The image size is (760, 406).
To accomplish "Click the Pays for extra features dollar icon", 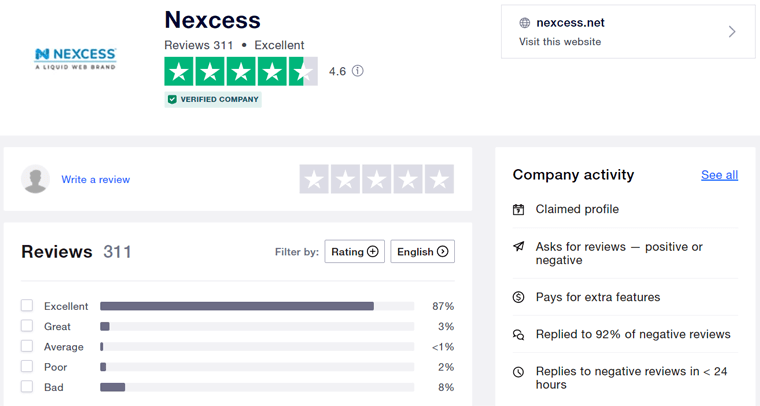I will 518,297.
